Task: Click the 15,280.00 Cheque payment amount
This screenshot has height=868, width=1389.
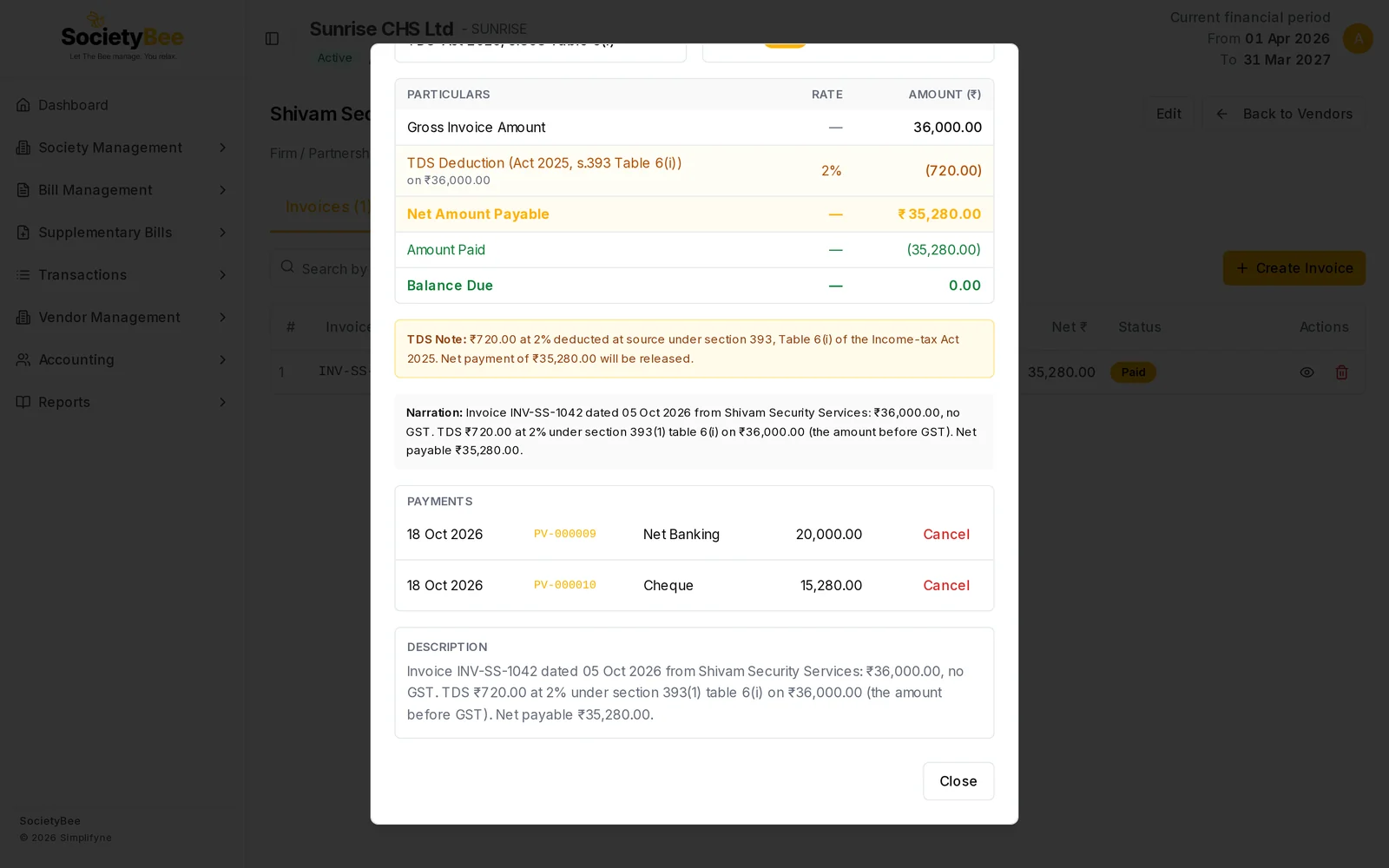Action: 831,586
